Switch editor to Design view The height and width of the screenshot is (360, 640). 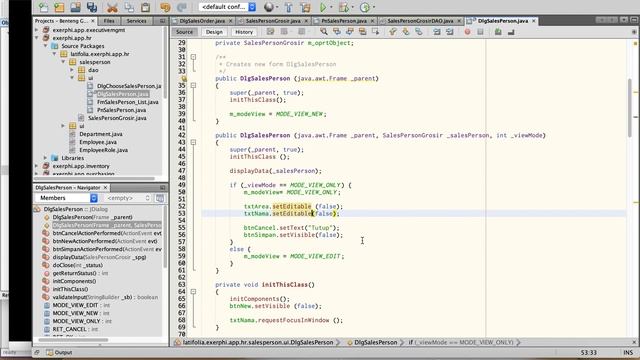(214, 32)
